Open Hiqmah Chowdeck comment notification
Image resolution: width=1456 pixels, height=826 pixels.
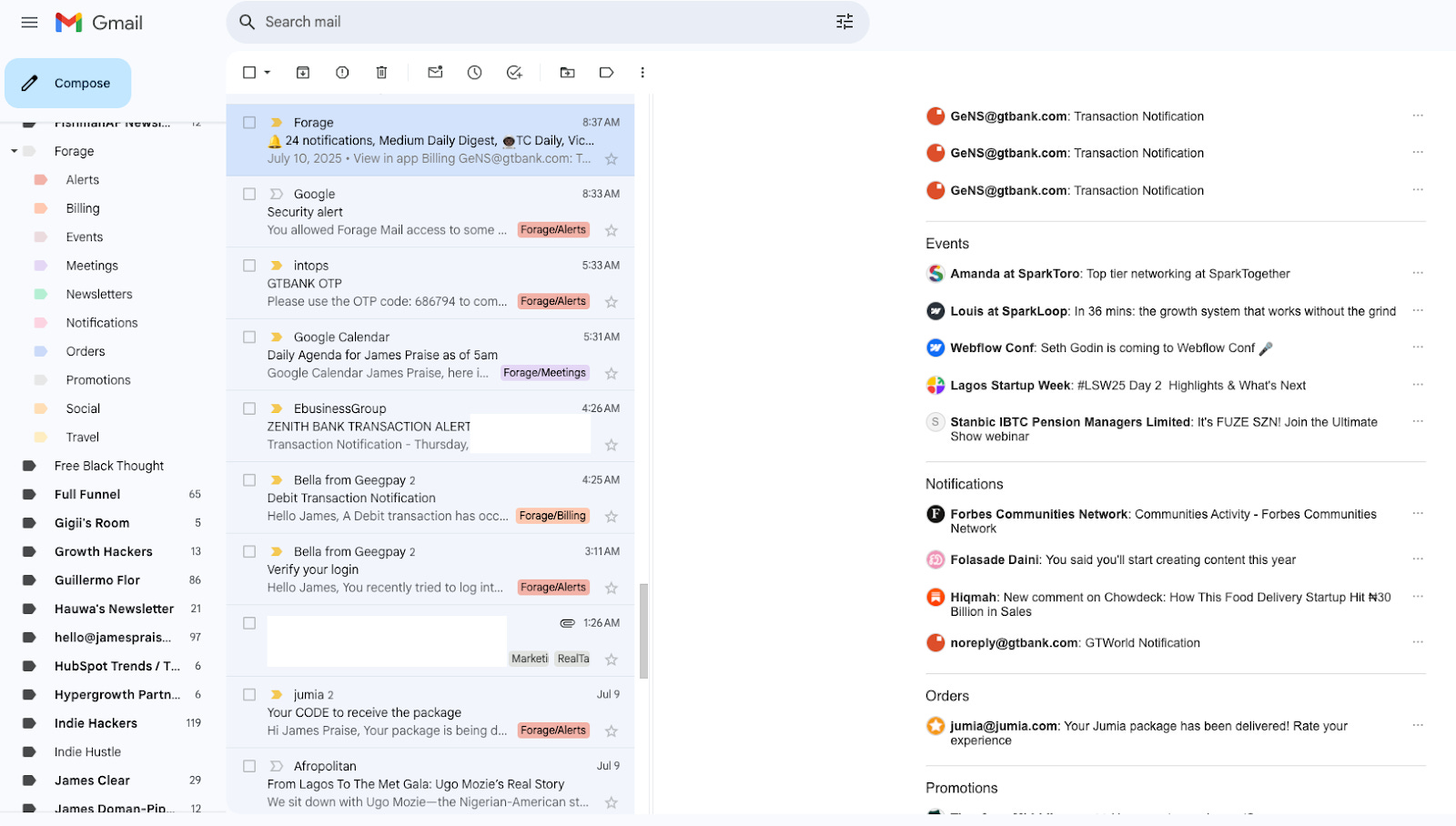point(1170,604)
